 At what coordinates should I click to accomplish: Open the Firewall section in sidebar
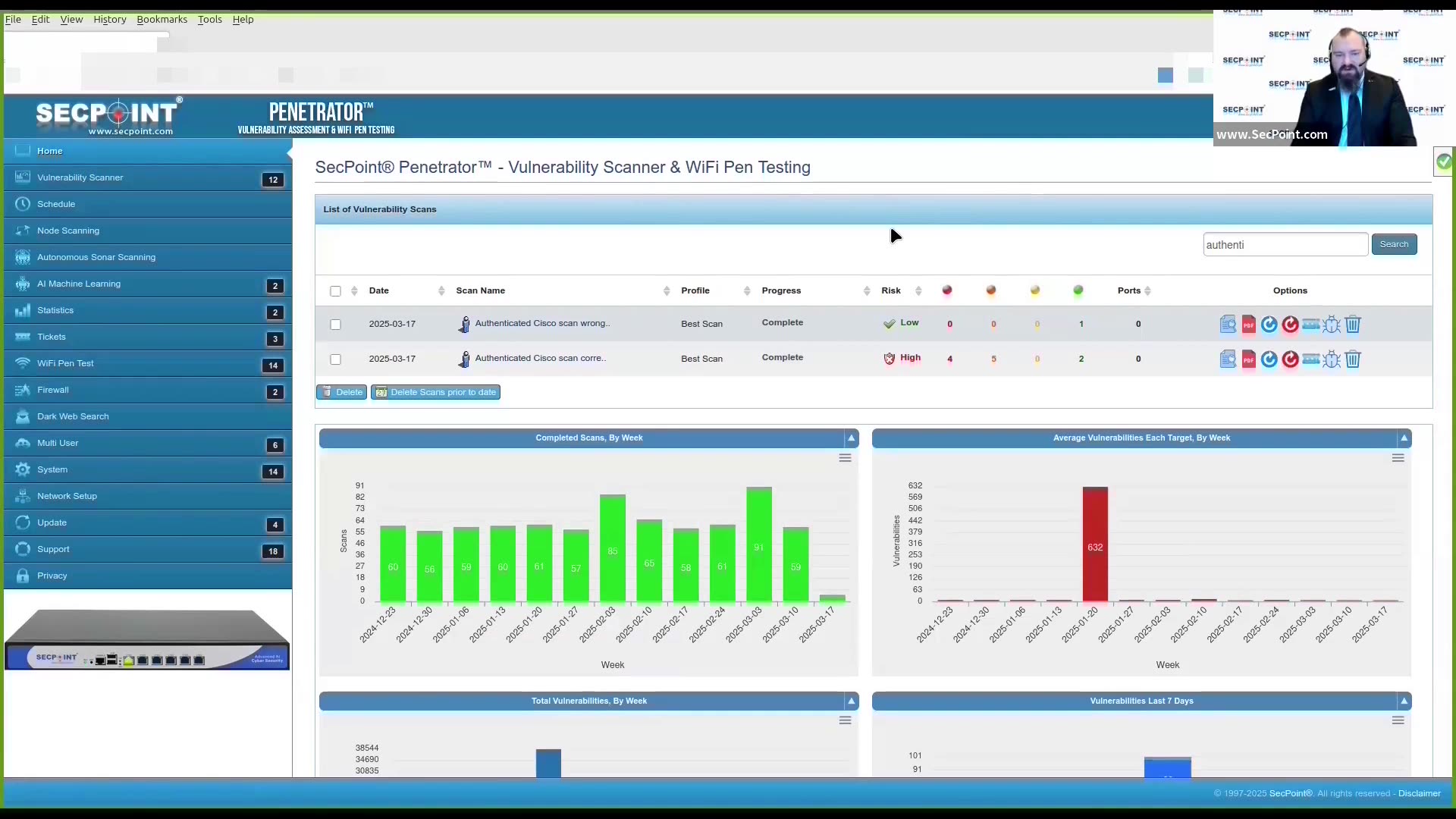coord(53,389)
